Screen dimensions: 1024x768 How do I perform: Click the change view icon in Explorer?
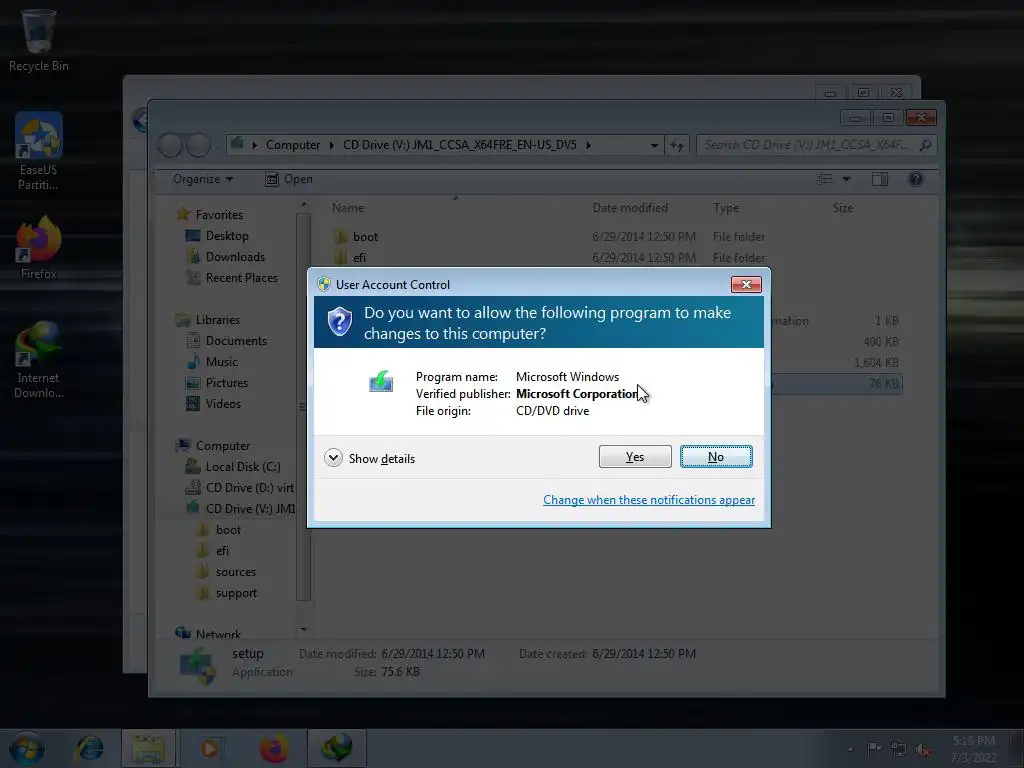click(825, 179)
